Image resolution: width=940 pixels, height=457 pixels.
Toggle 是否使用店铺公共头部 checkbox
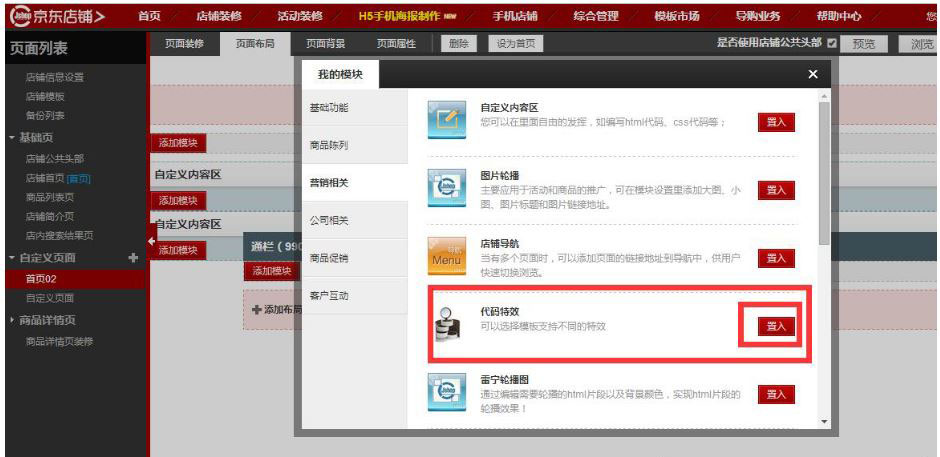[x=832, y=44]
